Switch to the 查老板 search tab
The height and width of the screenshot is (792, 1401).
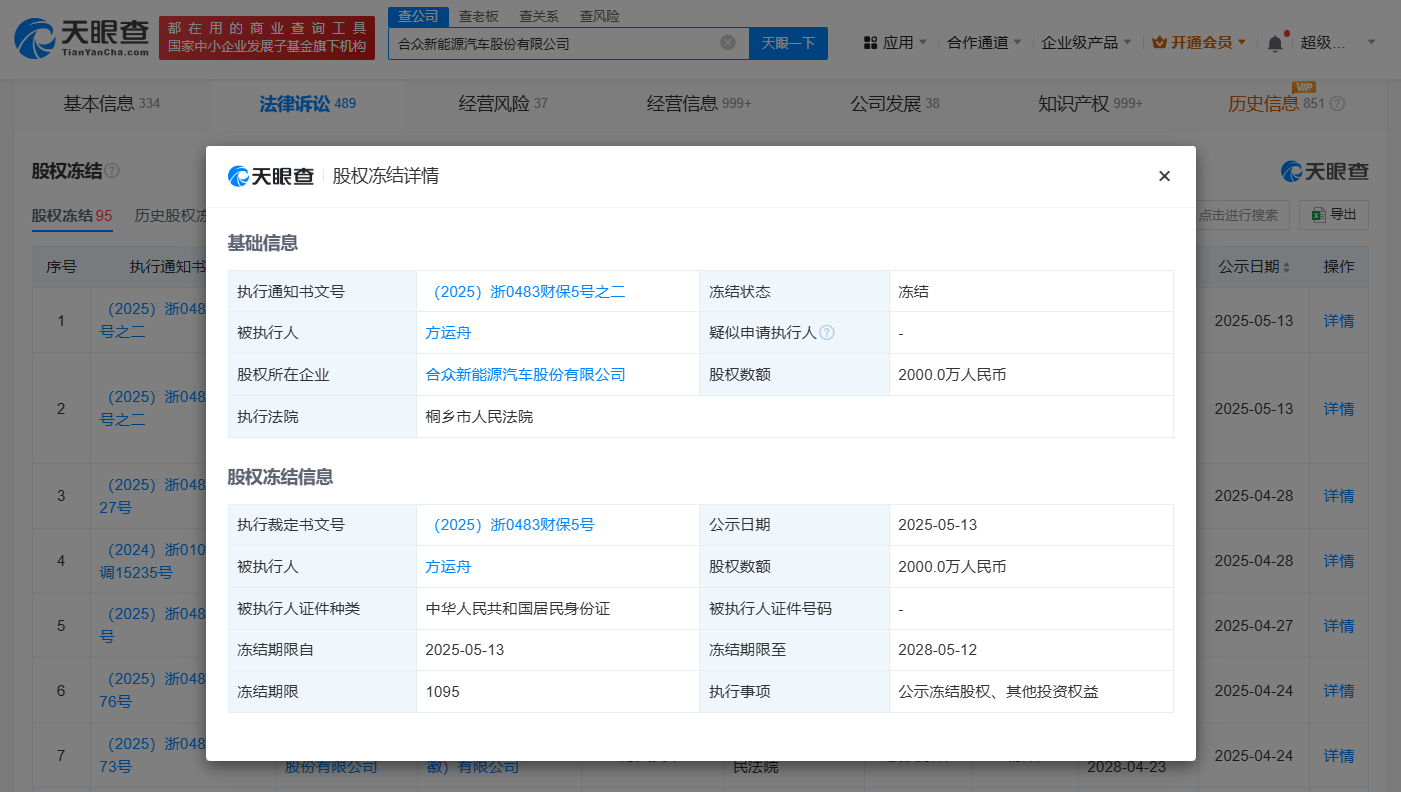click(478, 16)
